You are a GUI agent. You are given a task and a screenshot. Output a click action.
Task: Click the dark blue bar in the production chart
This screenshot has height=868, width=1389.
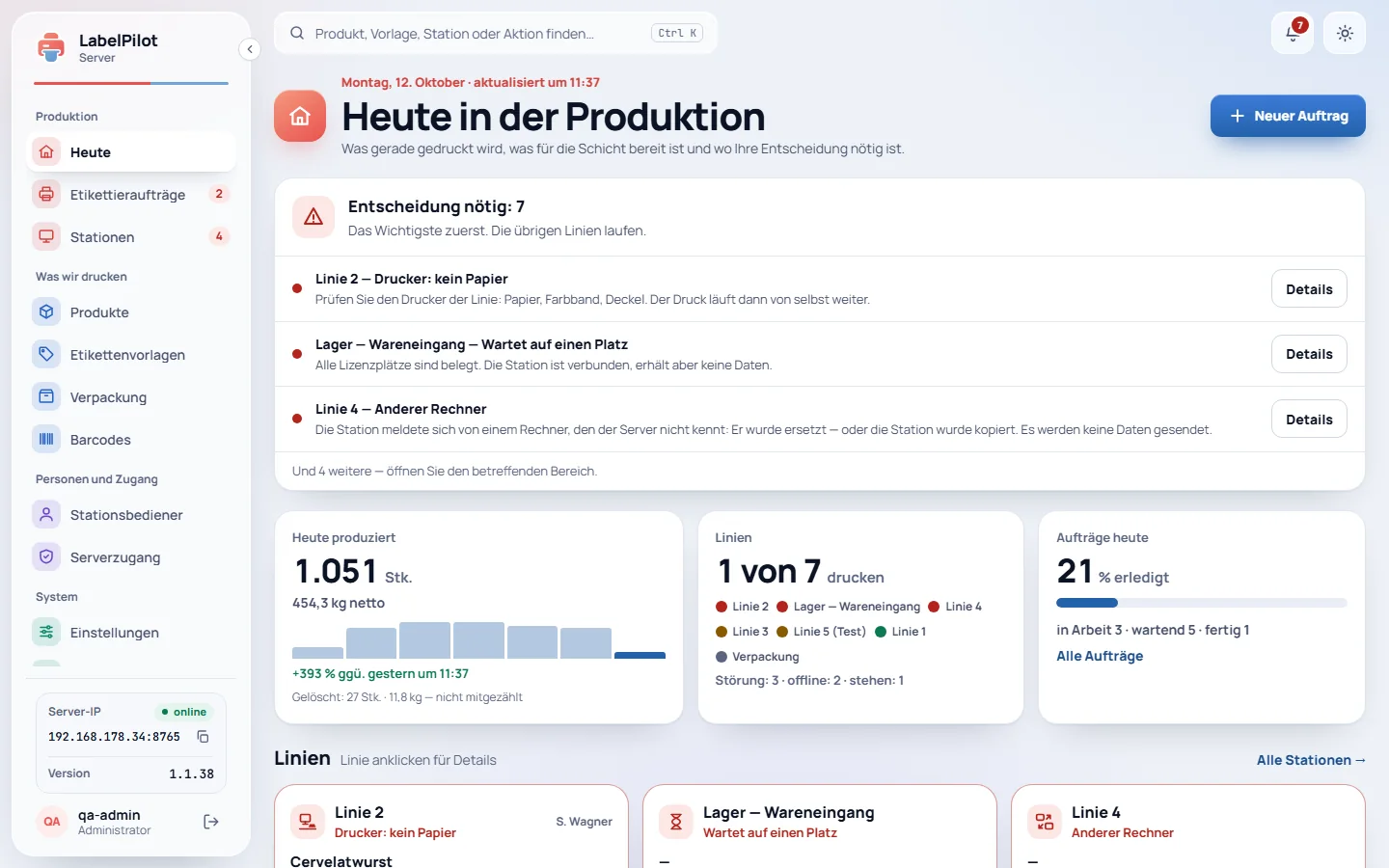coord(640,656)
